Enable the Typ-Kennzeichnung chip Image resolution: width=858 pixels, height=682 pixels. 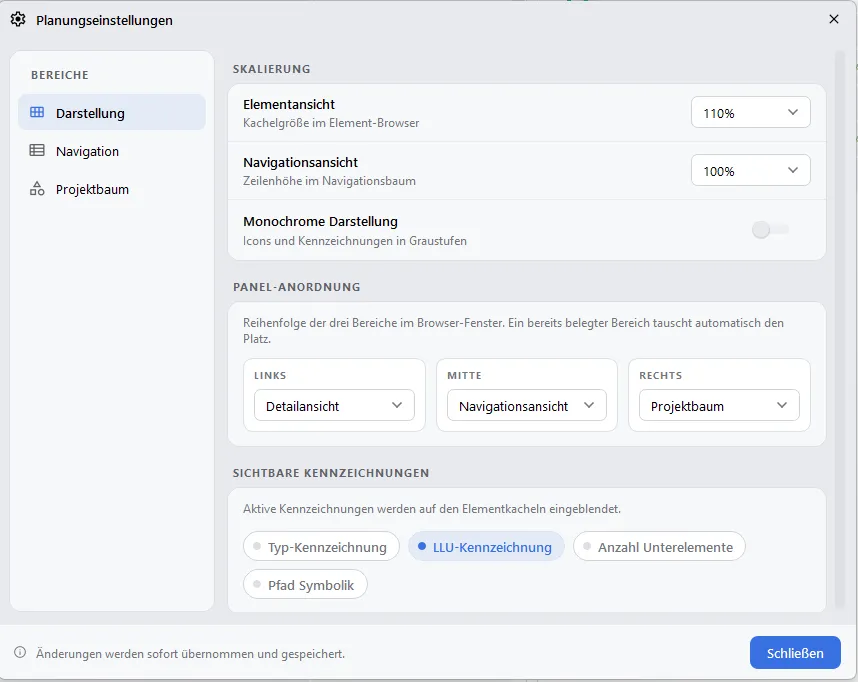pos(321,546)
